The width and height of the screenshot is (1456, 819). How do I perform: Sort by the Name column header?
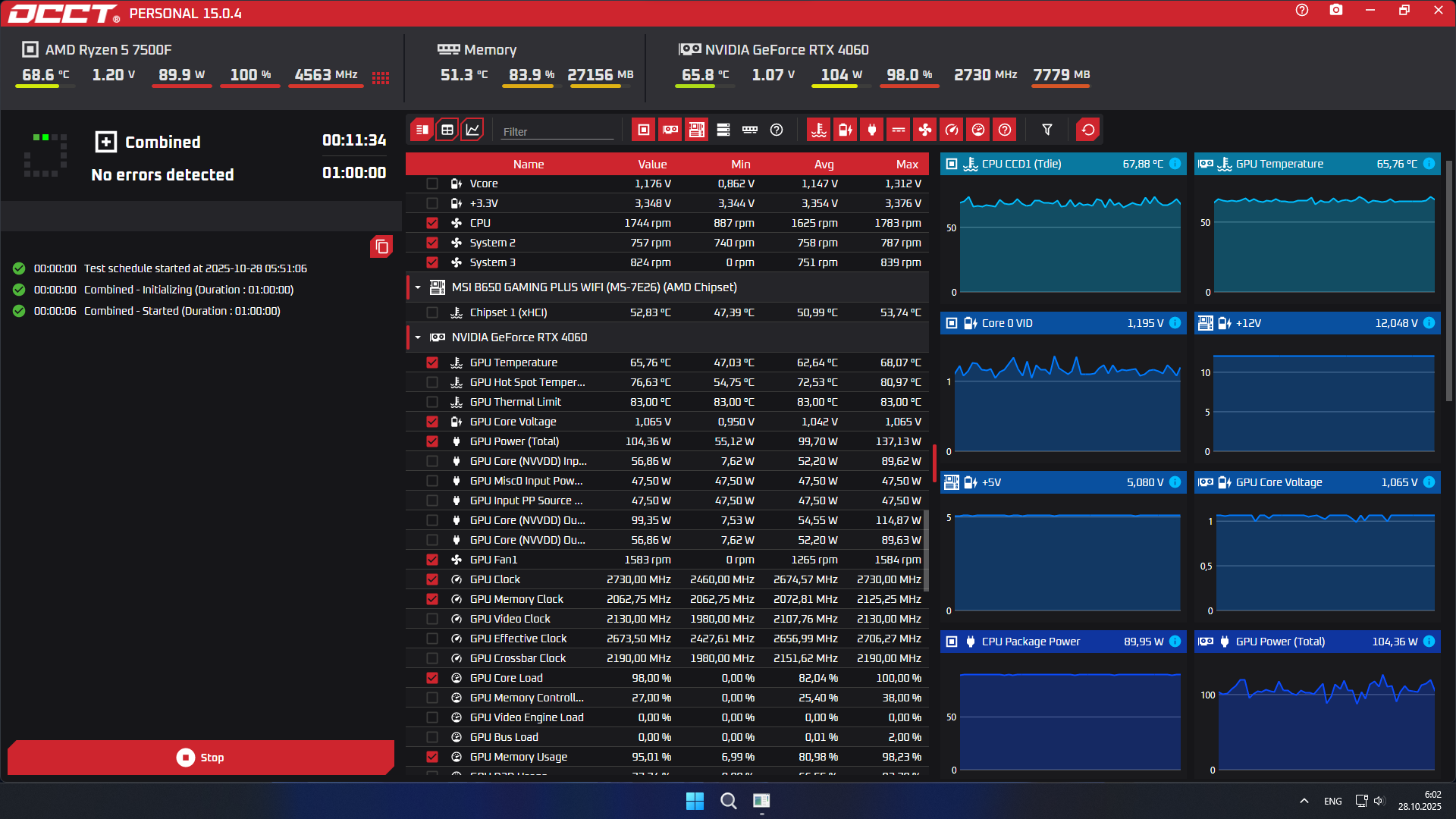tap(528, 164)
